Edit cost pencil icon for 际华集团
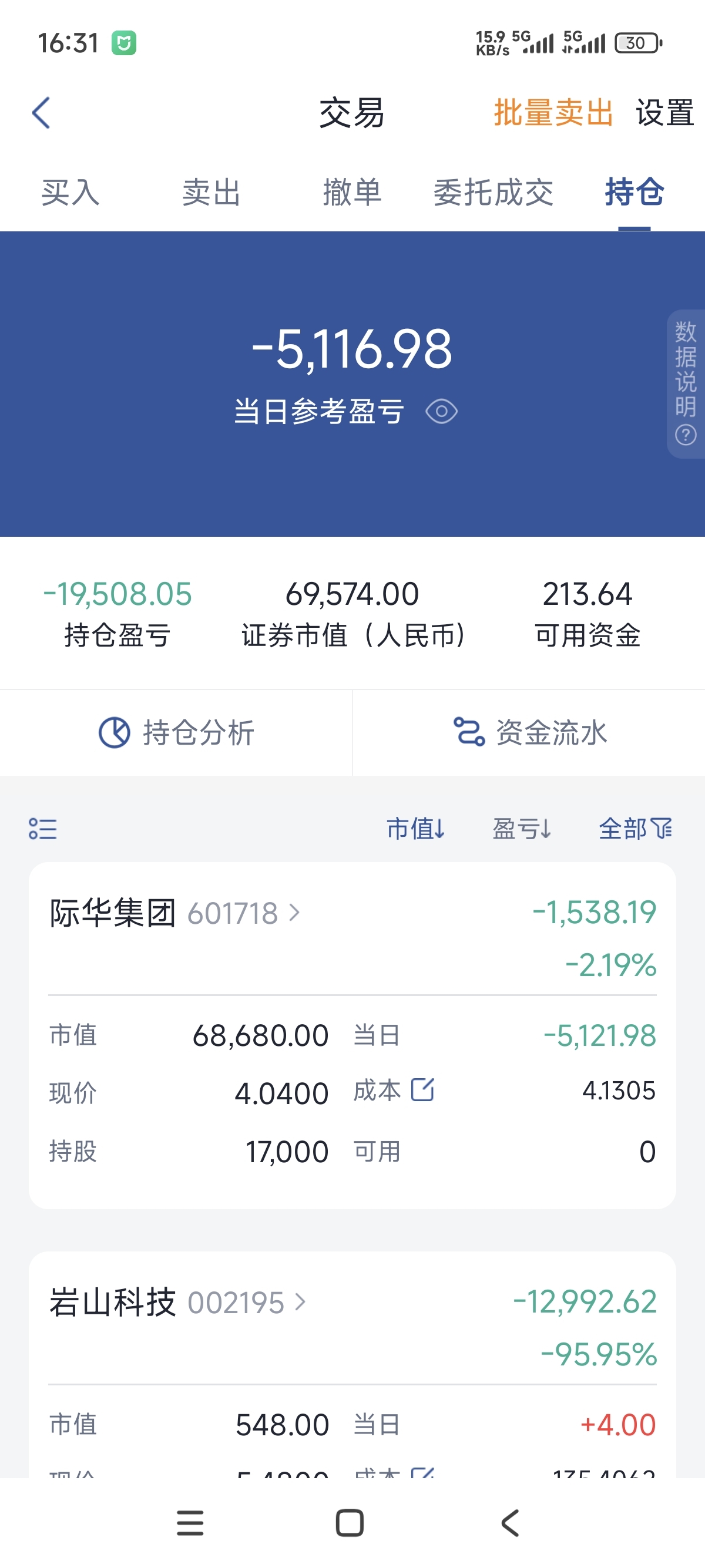 click(x=422, y=1089)
